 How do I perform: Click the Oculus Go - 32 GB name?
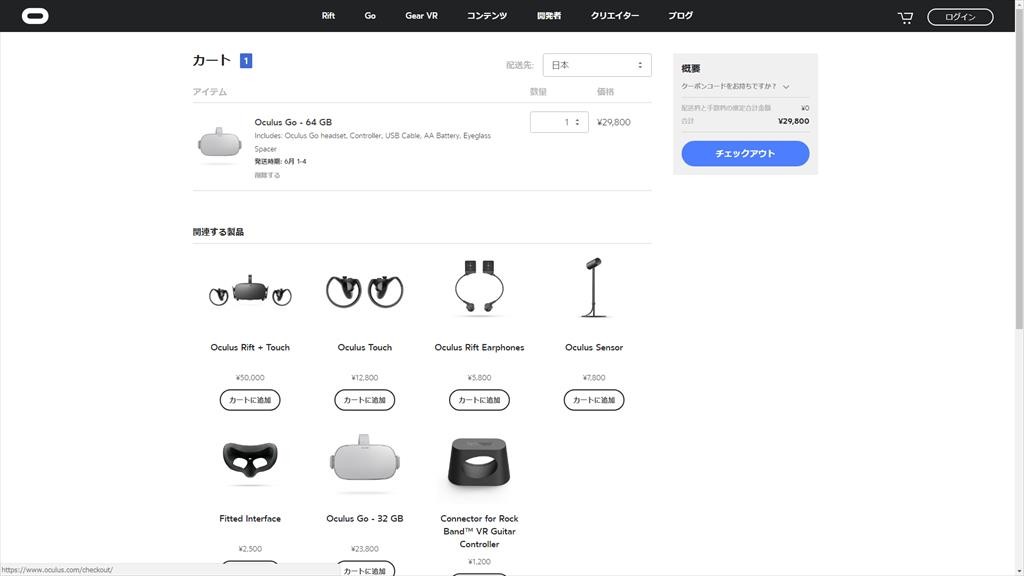coord(364,519)
